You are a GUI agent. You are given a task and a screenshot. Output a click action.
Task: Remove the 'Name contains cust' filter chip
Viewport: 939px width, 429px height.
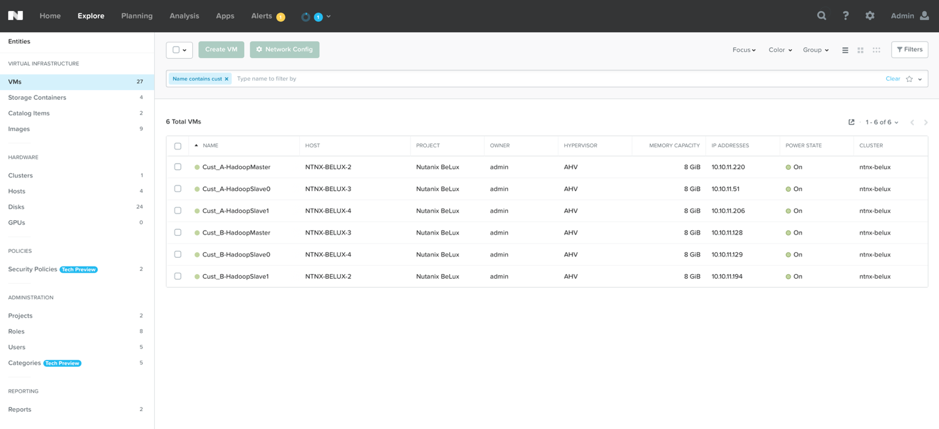tap(226, 78)
